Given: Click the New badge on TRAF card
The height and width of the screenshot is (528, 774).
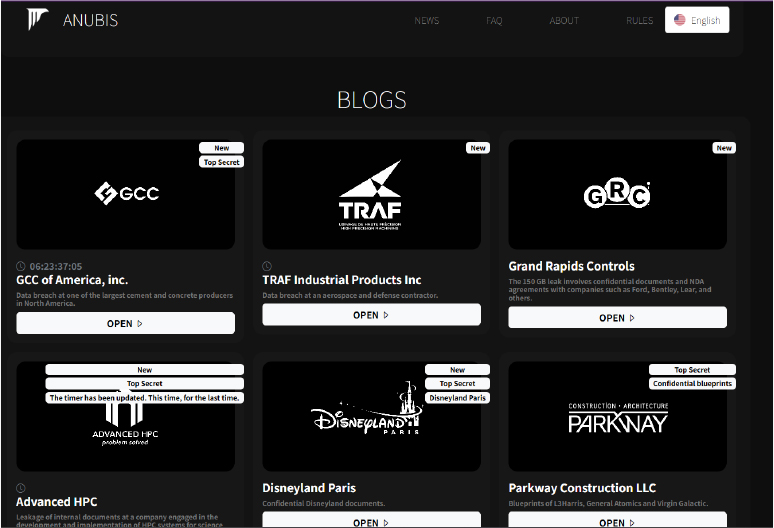Looking at the screenshot, I should pyautogui.click(x=478, y=148).
